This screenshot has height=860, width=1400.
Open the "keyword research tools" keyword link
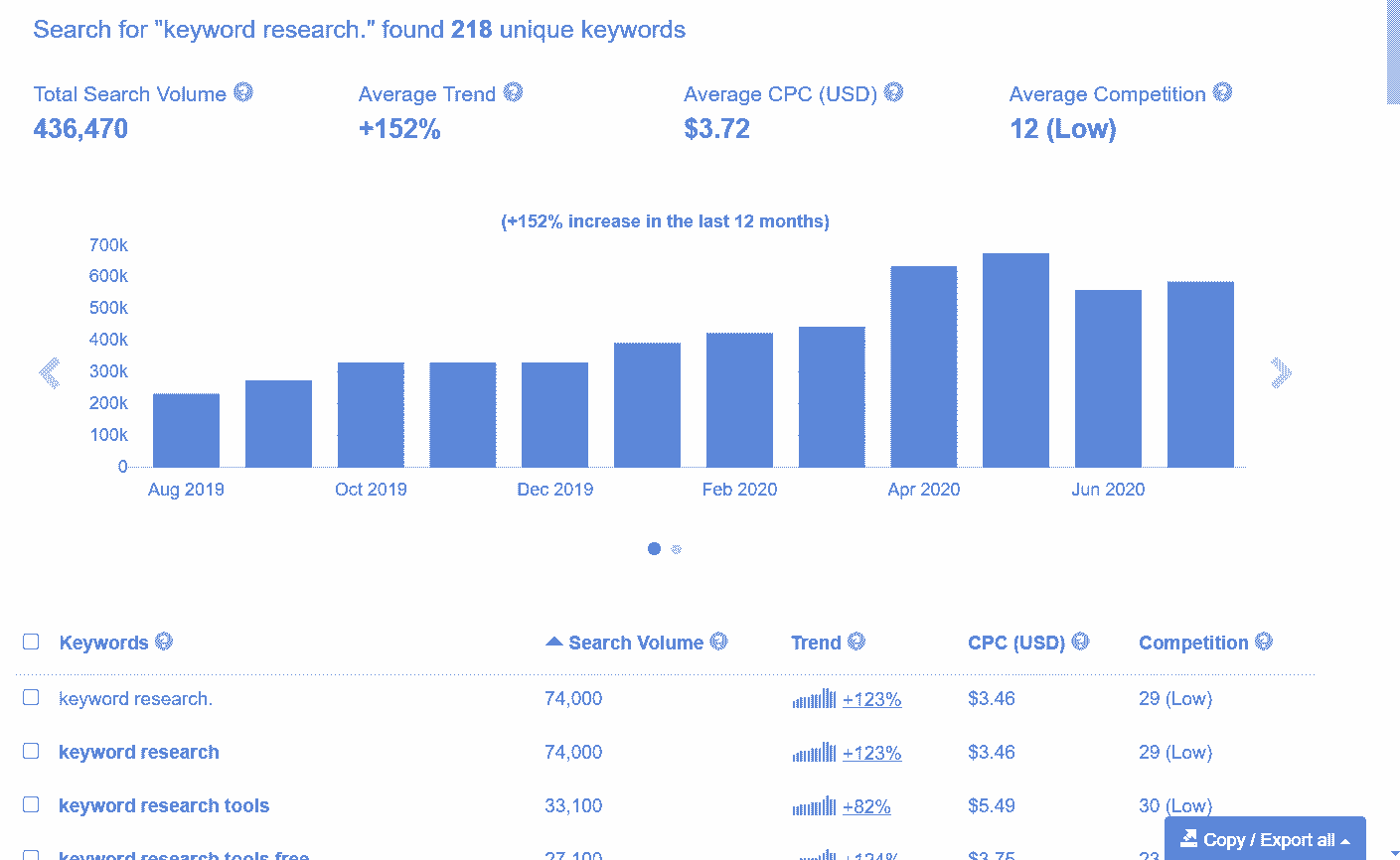click(164, 805)
